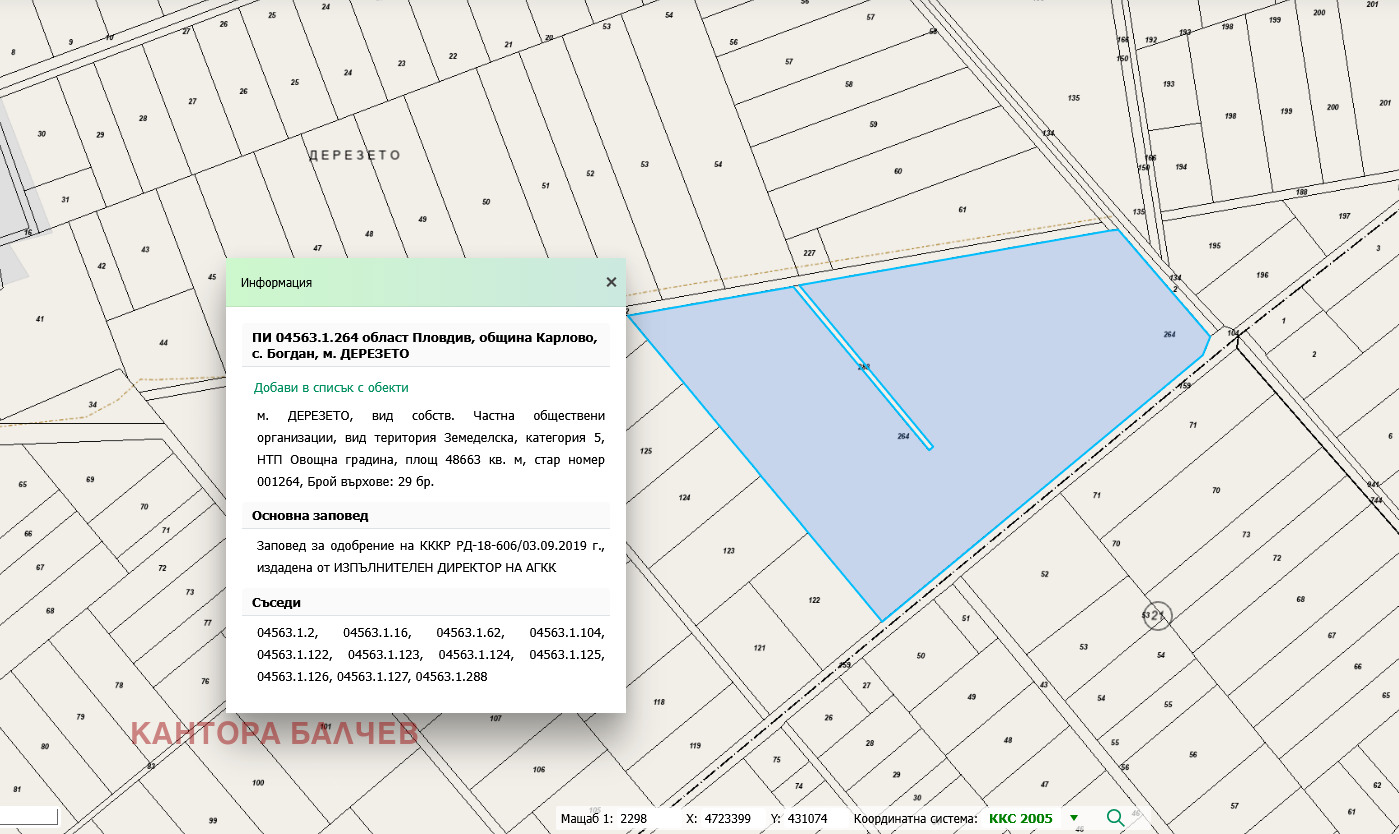
Task: Click neighbor ID 04563.1.104
Action: click(x=567, y=633)
